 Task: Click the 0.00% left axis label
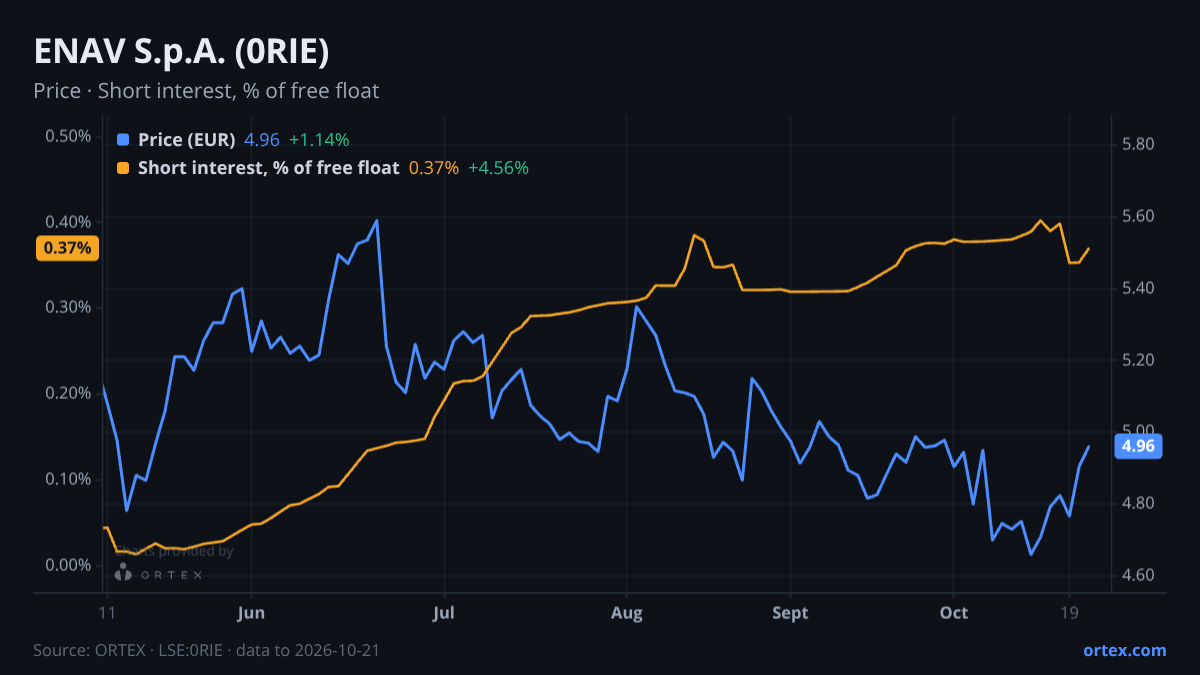pyautogui.click(x=68, y=565)
